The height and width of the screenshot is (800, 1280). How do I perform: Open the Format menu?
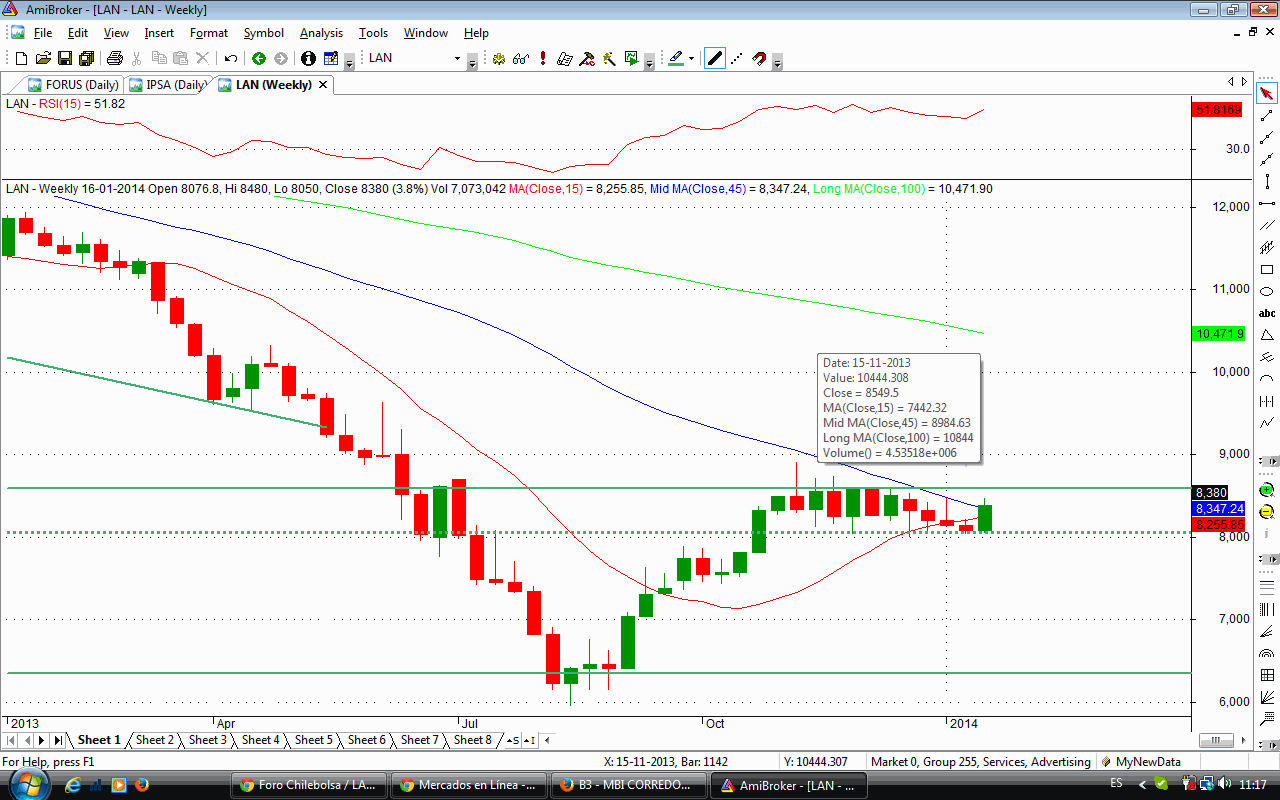pyautogui.click(x=209, y=33)
